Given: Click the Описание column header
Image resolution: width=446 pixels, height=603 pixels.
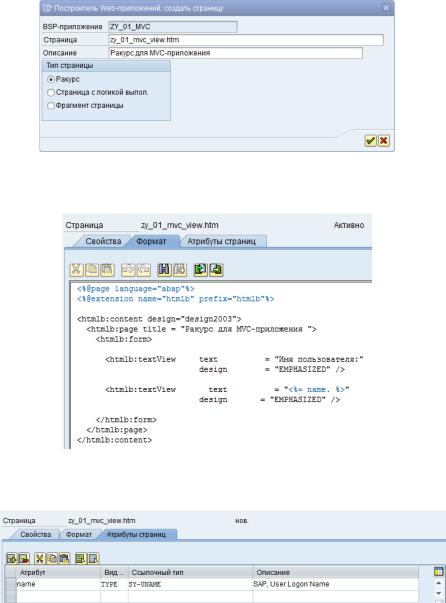Looking at the screenshot, I should coord(335,572).
